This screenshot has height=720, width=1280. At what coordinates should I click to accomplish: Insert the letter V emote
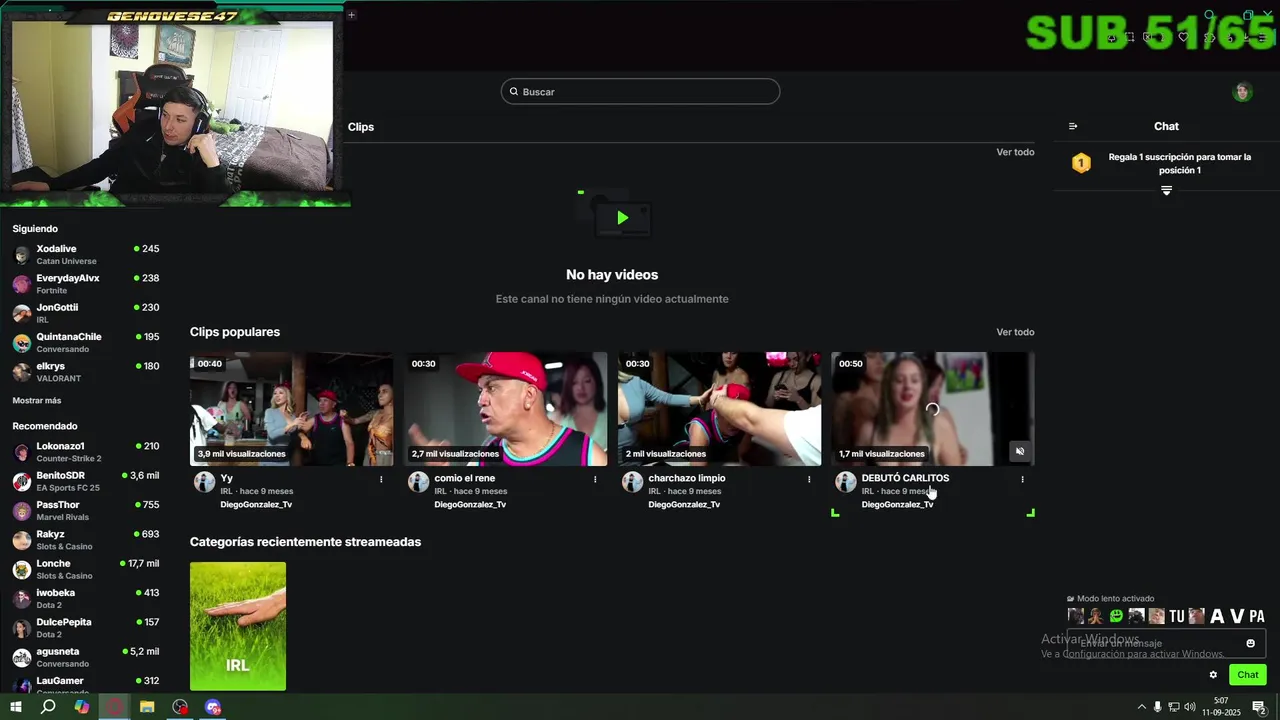[1237, 616]
